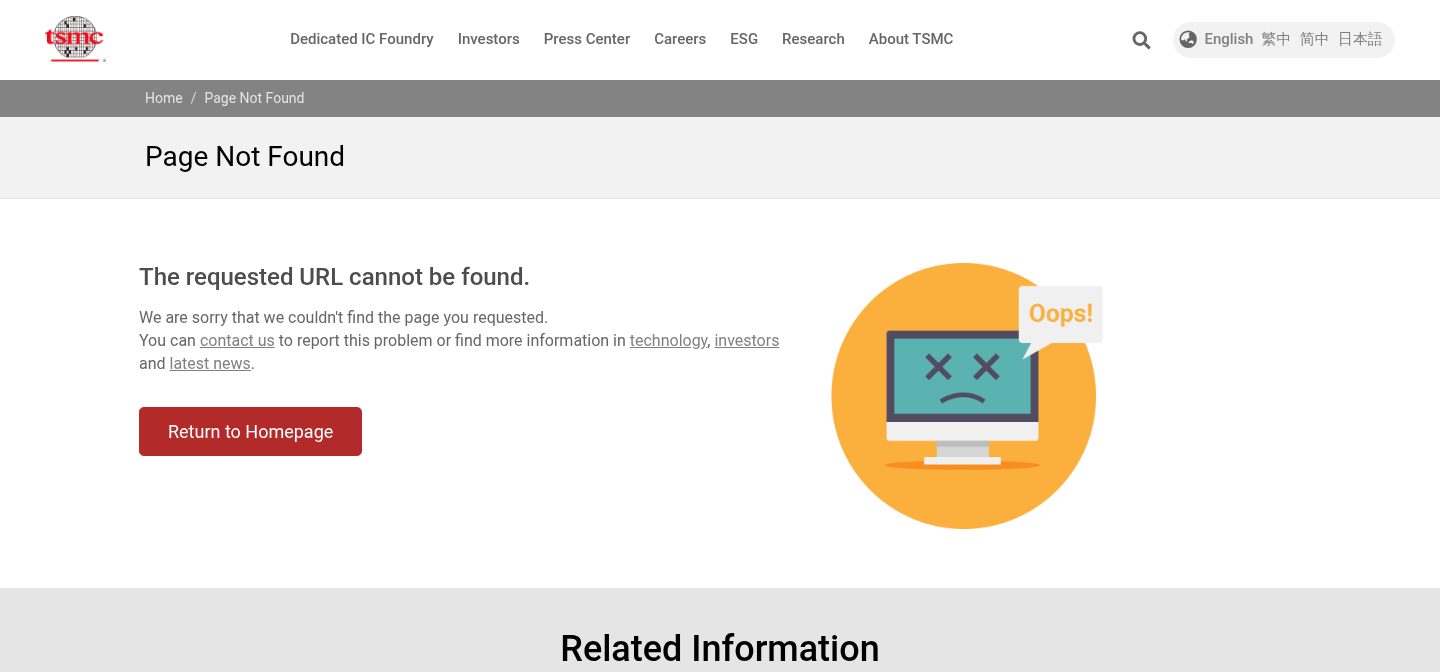This screenshot has height=672, width=1440.
Task: Follow the contact us link
Action: tap(237, 340)
